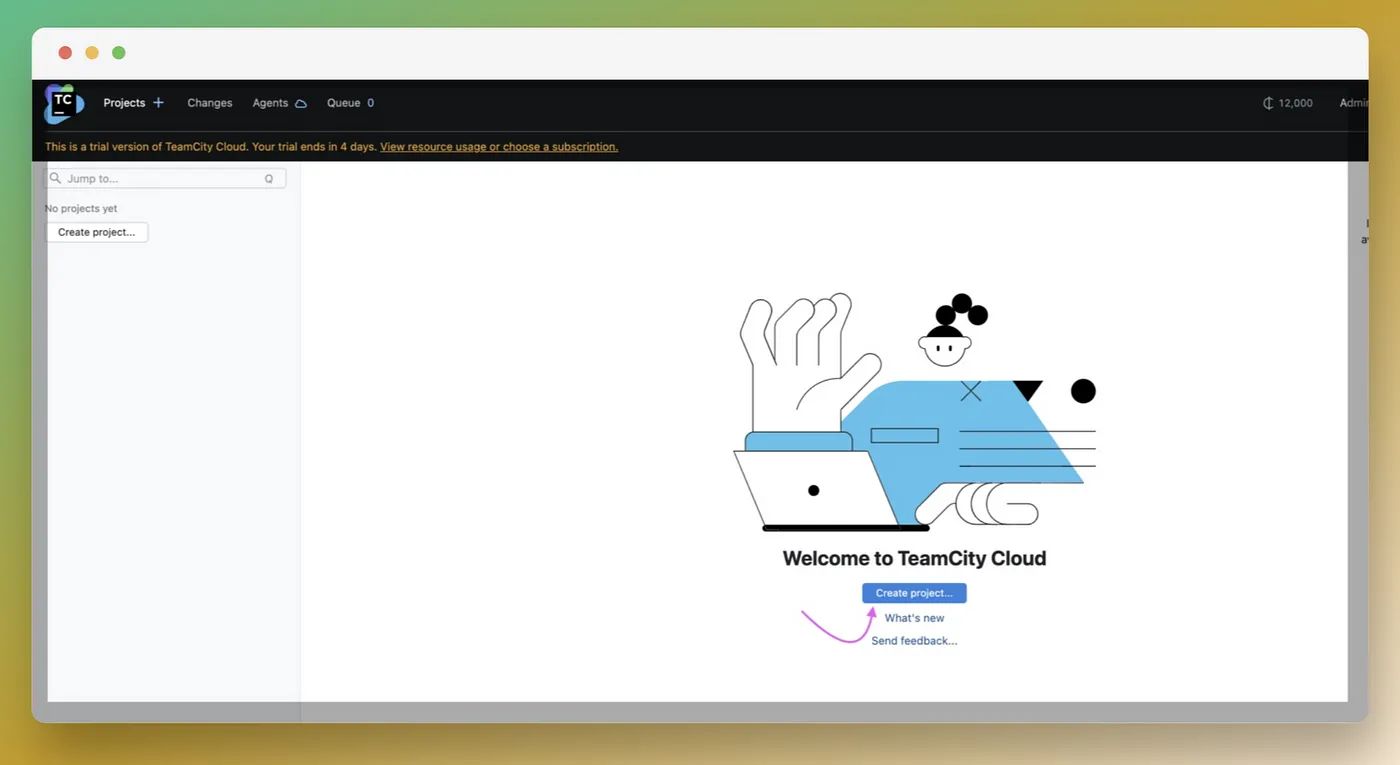Click the magnifier icon in Jump to field
This screenshot has width=1400, height=765.
point(55,178)
